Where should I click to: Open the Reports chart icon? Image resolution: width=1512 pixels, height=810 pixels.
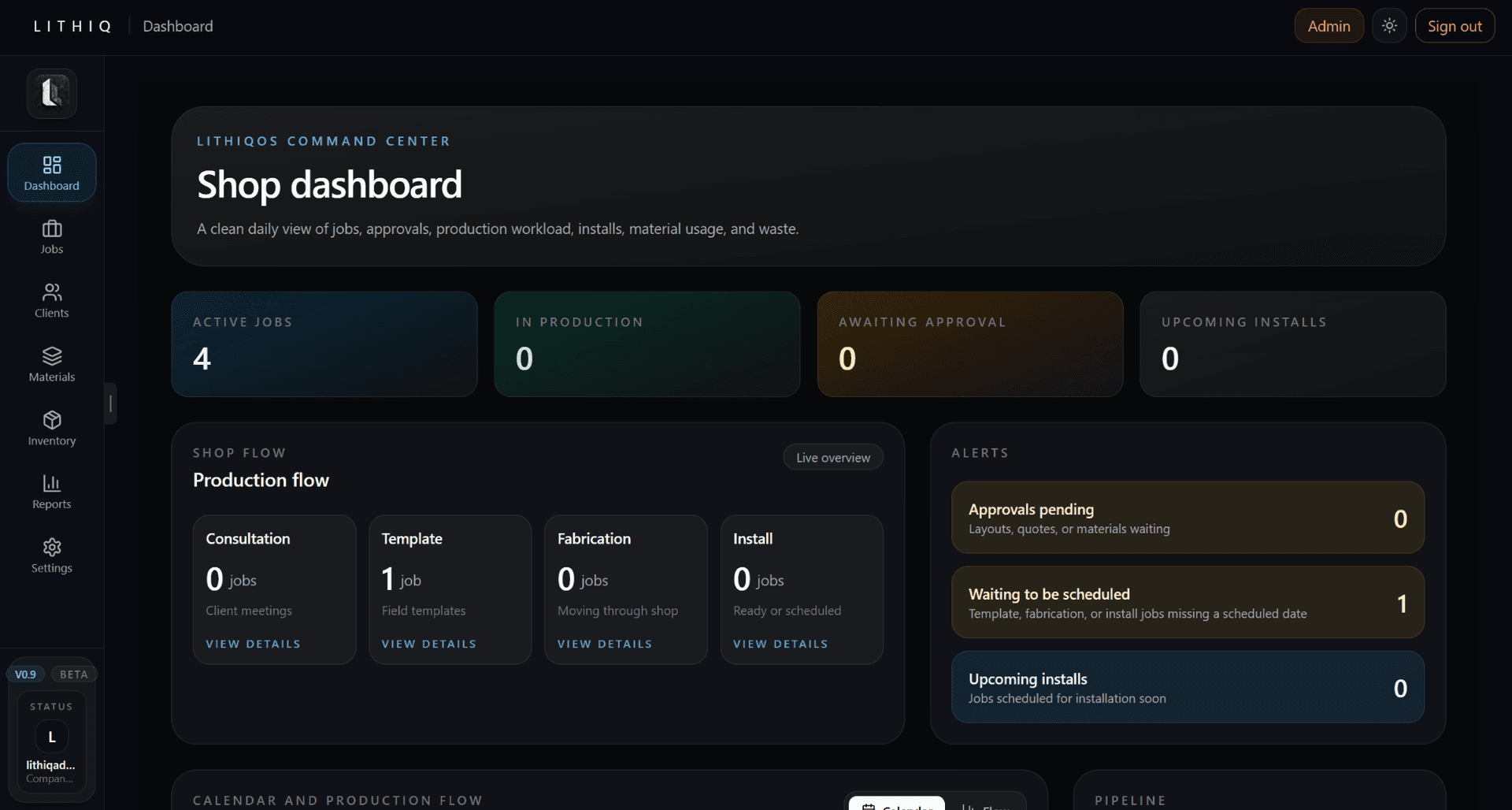pyautogui.click(x=52, y=483)
